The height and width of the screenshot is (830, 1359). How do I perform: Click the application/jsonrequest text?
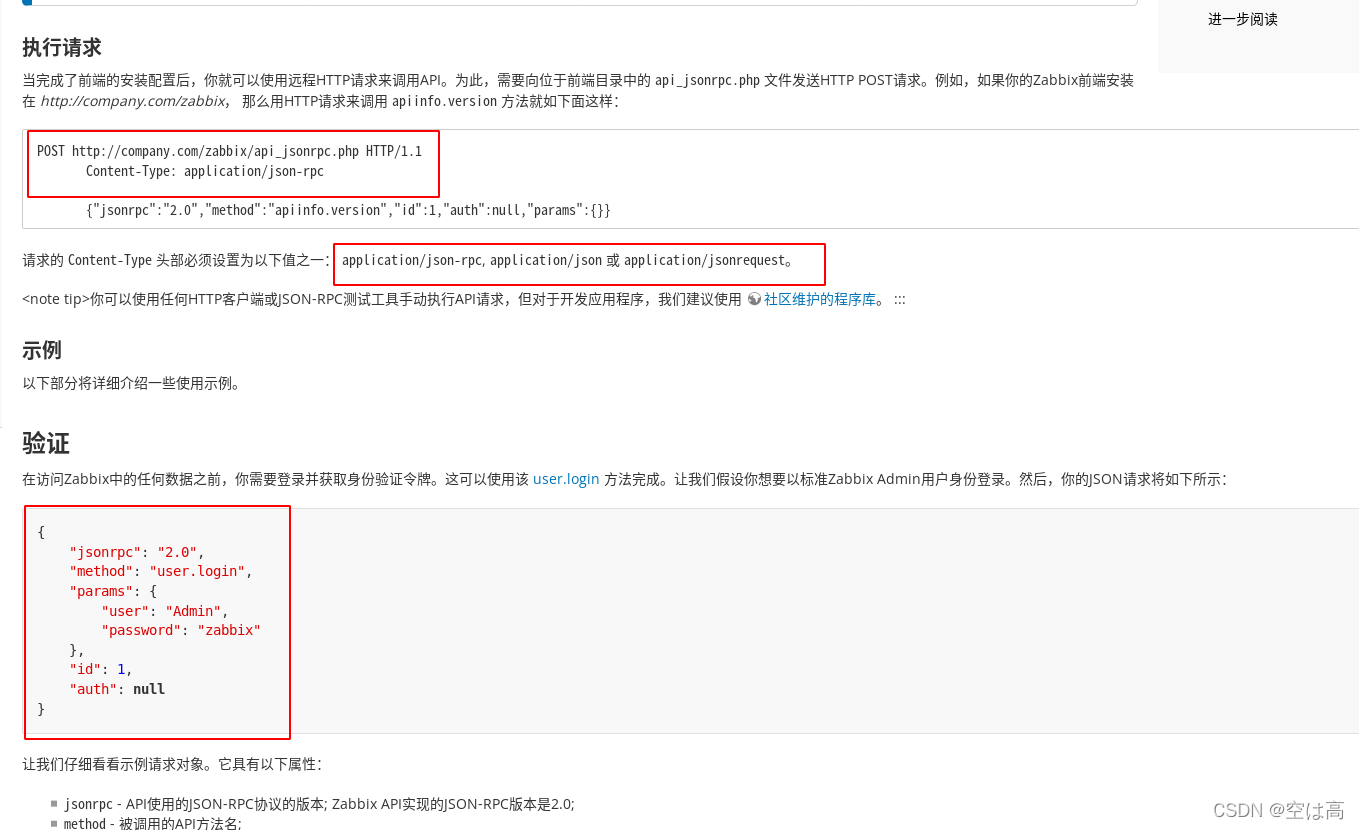(x=704, y=260)
